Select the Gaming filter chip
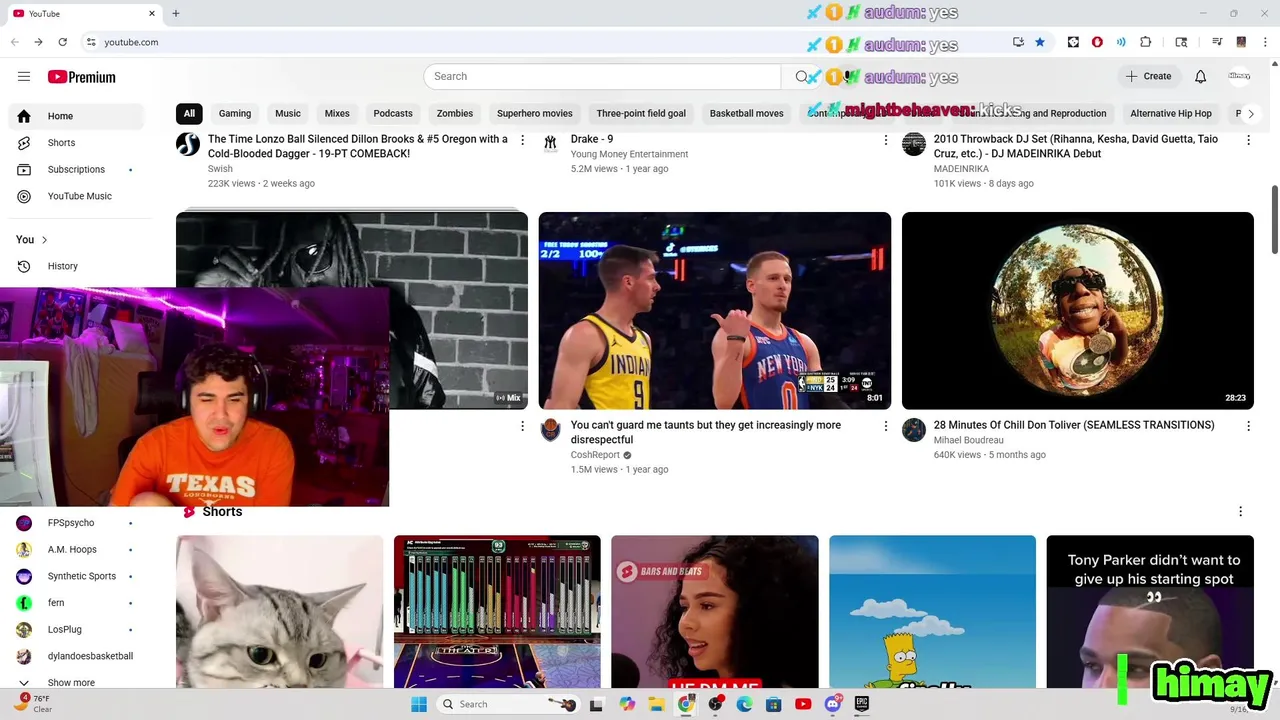The width and height of the screenshot is (1280, 720). (235, 113)
